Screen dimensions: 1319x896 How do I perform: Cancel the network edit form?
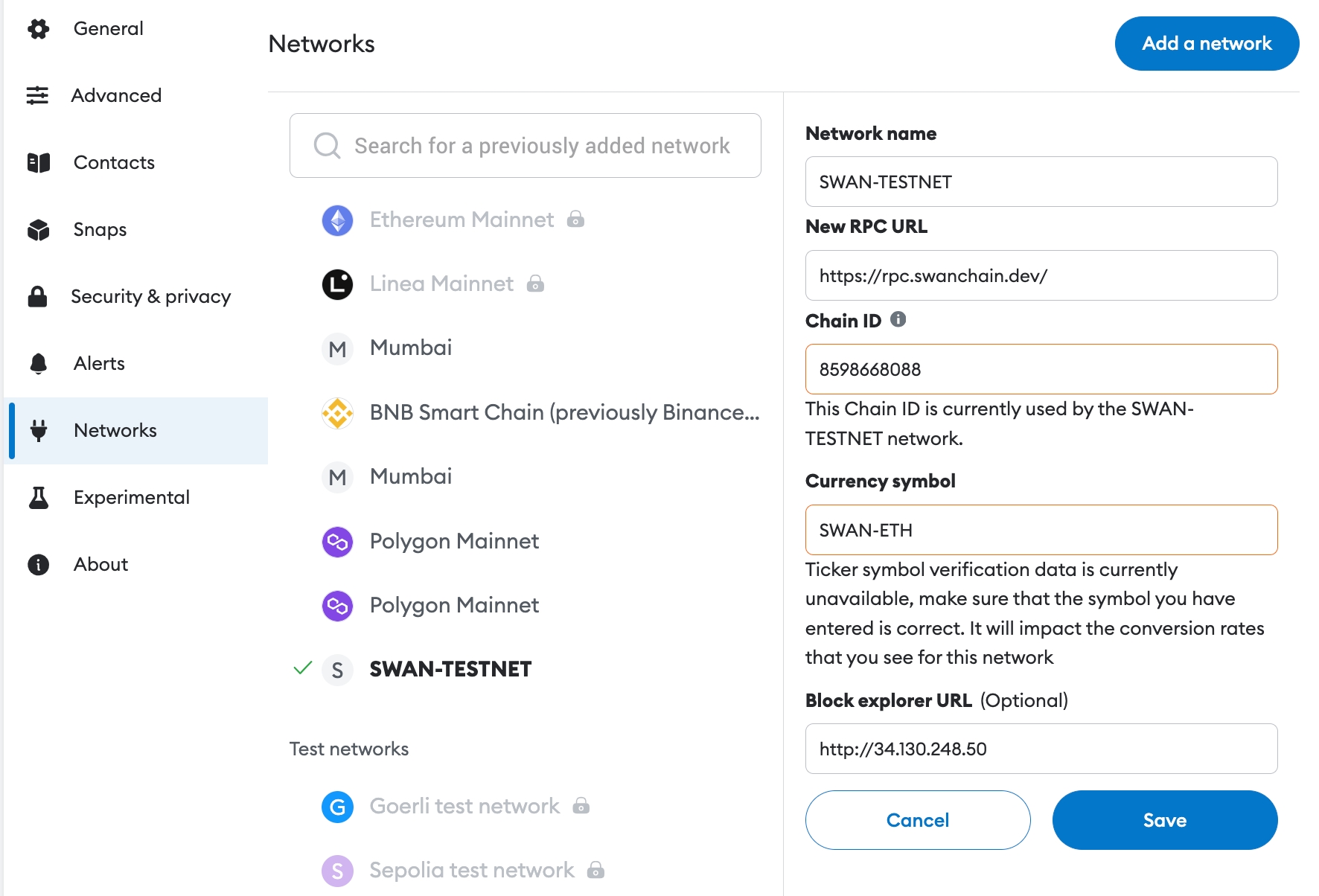click(917, 820)
